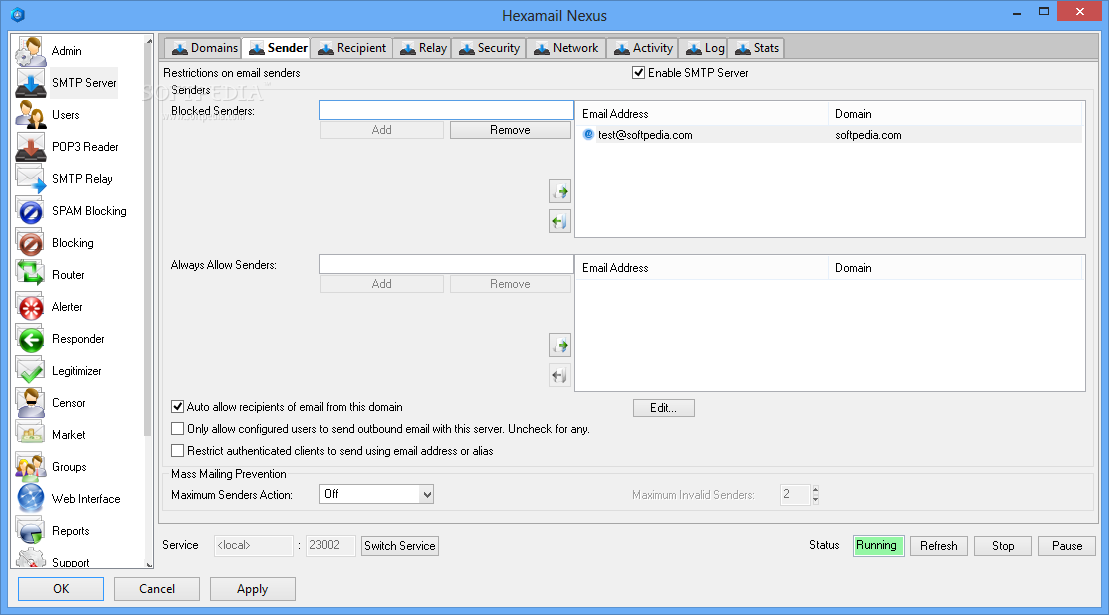Click the Apply button
The width and height of the screenshot is (1109, 615).
click(x=252, y=589)
